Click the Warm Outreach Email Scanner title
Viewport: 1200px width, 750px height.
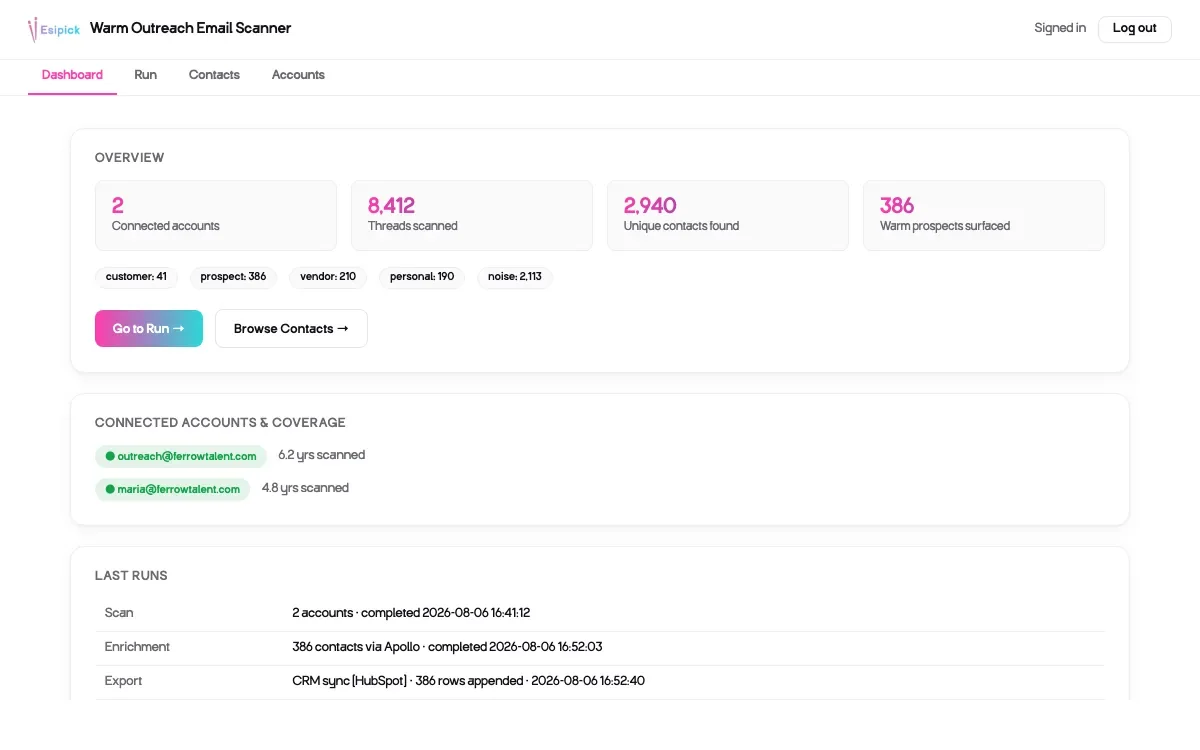[x=191, y=28]
